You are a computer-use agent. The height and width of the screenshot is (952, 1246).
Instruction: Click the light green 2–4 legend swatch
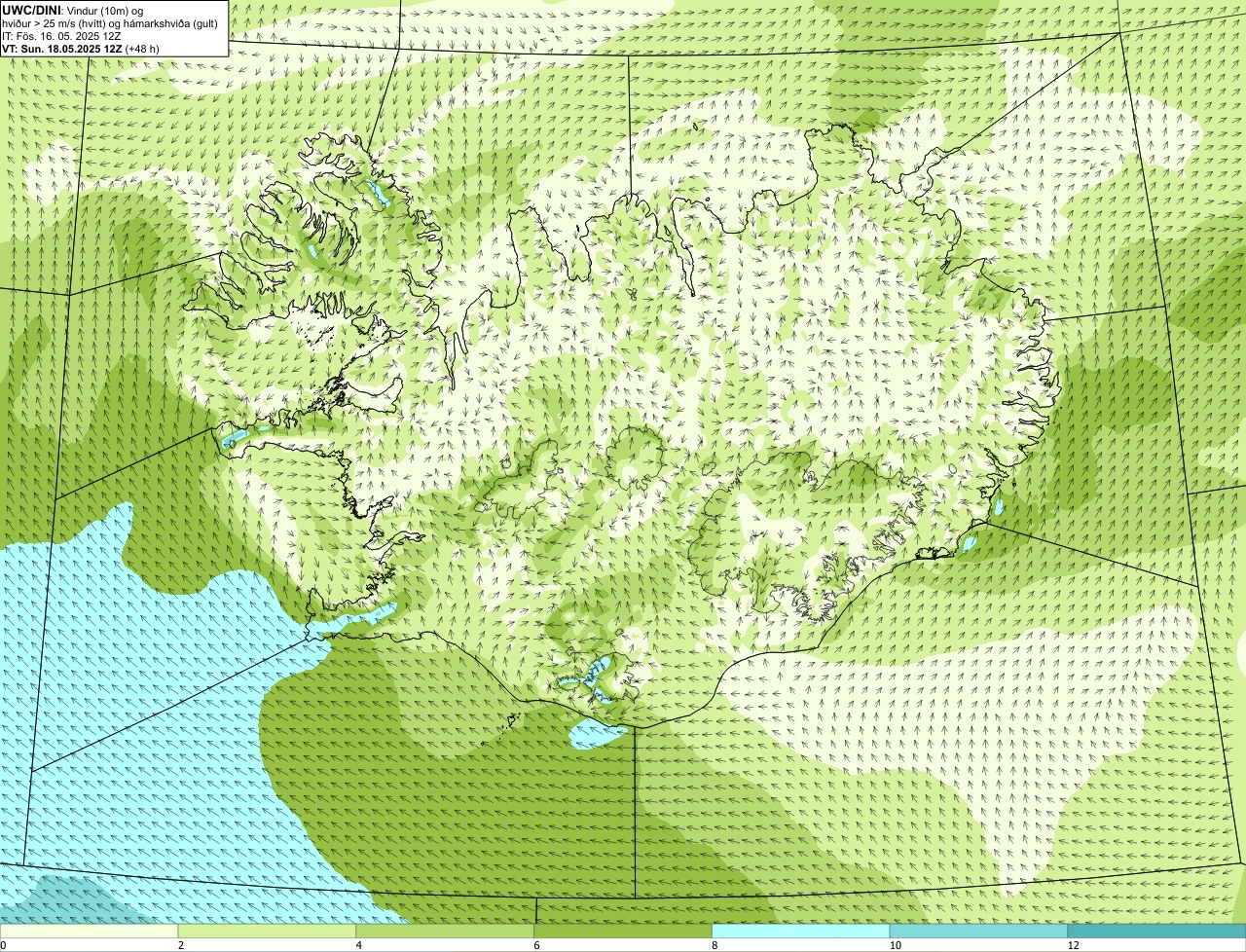tap(267, 932)
